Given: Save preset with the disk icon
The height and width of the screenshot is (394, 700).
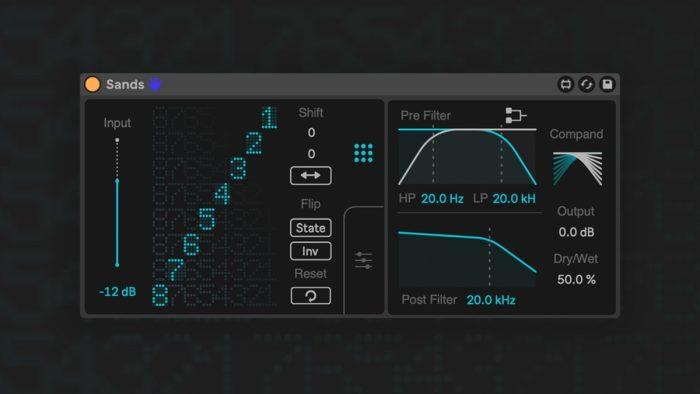Looking at the screenshot, I should coord(607,84).
